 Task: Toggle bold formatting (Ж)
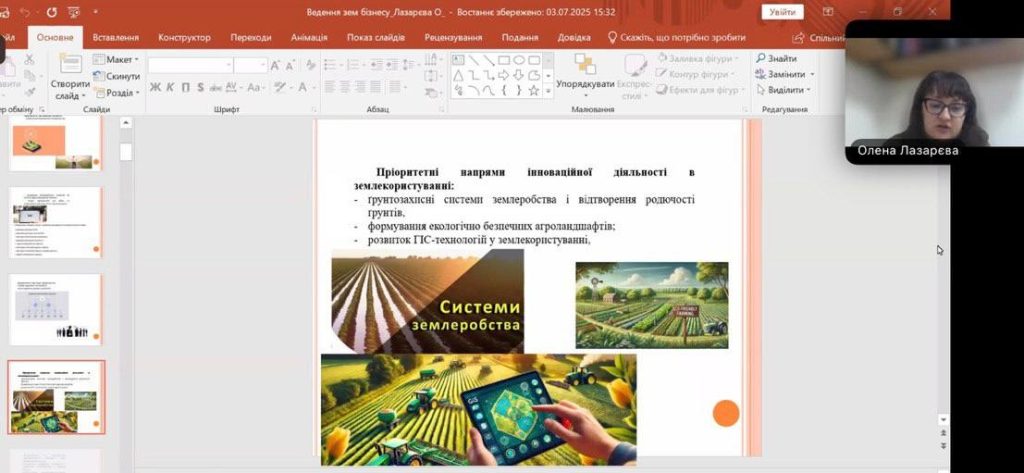click(x=156, y=88)
